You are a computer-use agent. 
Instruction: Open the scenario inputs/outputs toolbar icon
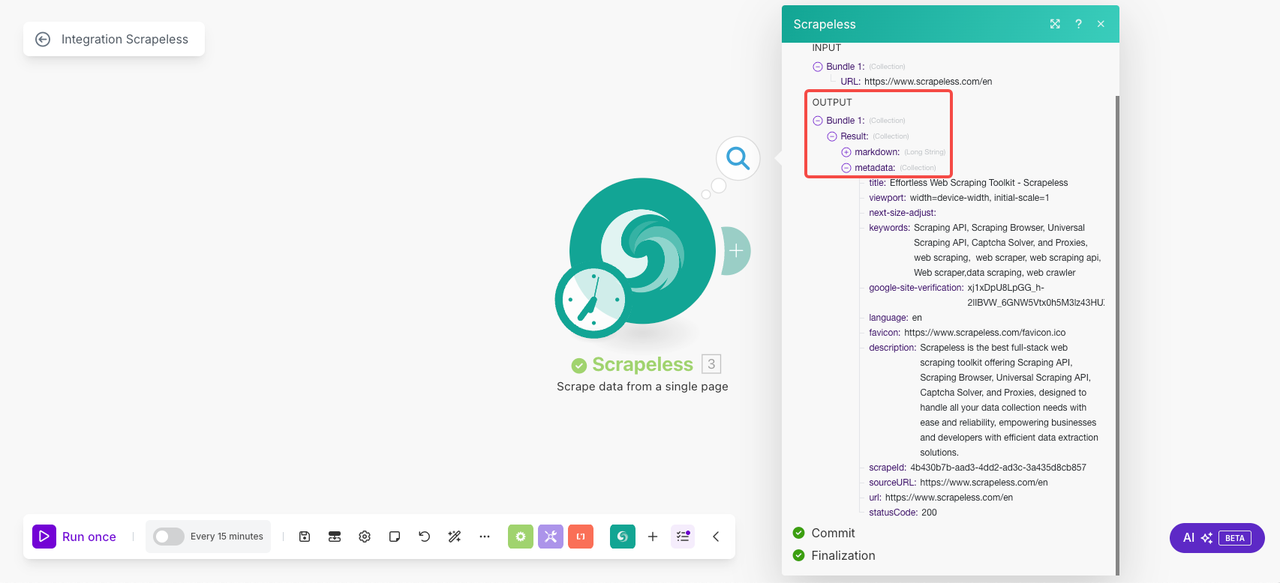coord(335,537)
